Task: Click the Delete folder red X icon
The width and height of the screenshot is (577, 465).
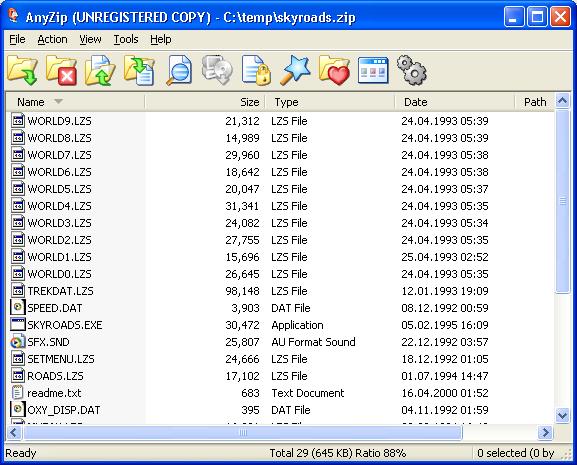Action: [61, 70]
